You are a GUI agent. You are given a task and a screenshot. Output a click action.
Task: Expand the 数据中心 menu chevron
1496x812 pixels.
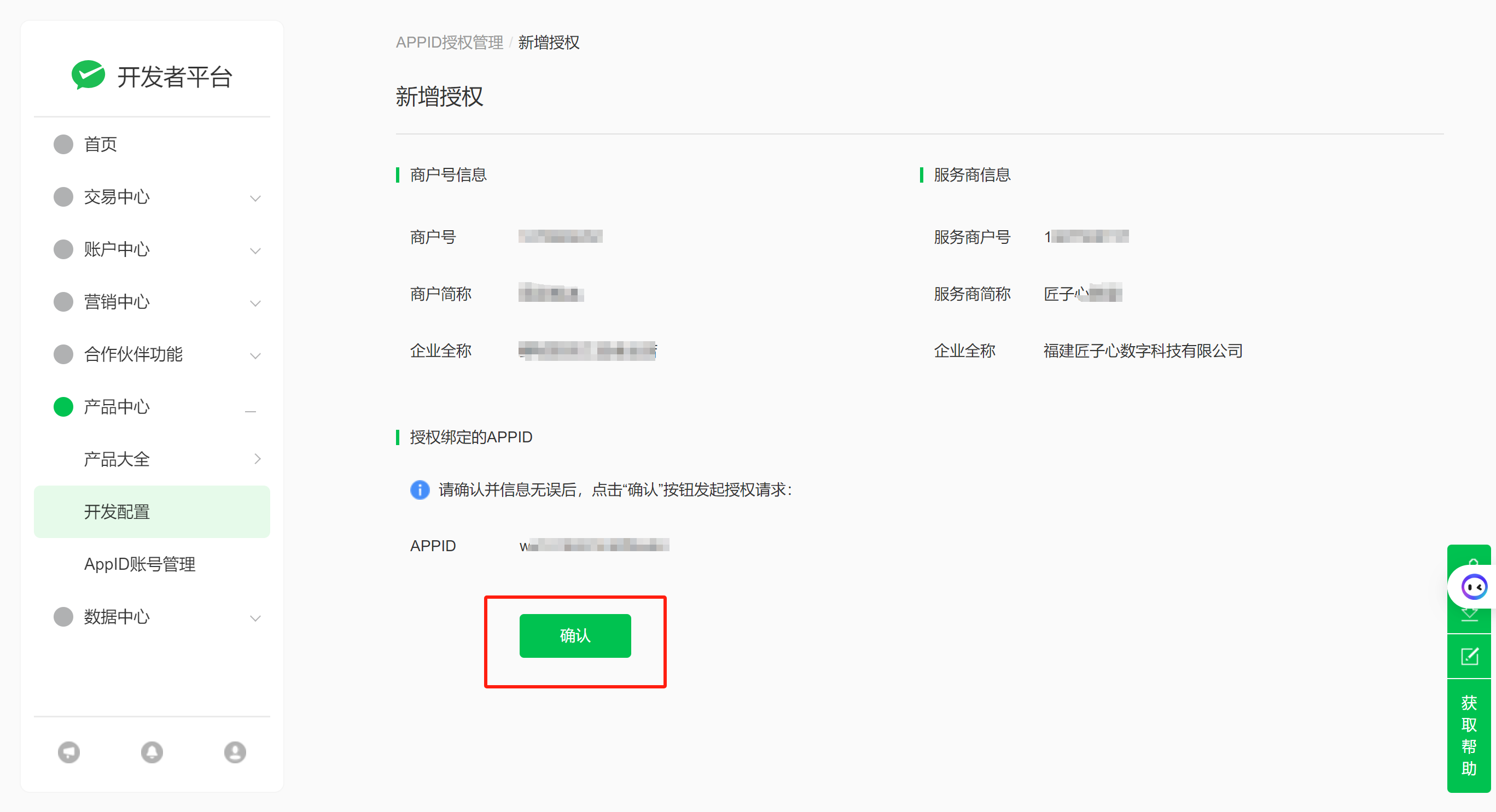point(255,617)
